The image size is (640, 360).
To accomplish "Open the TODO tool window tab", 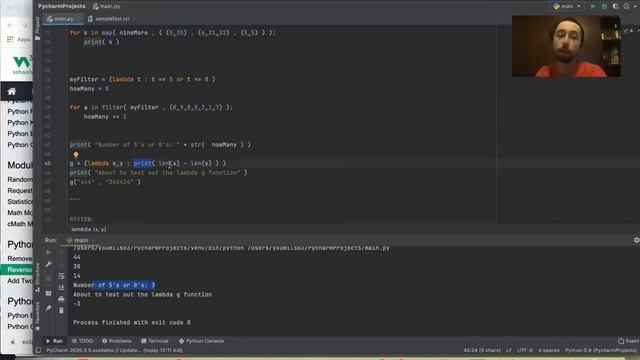I will tap(82, 341).
